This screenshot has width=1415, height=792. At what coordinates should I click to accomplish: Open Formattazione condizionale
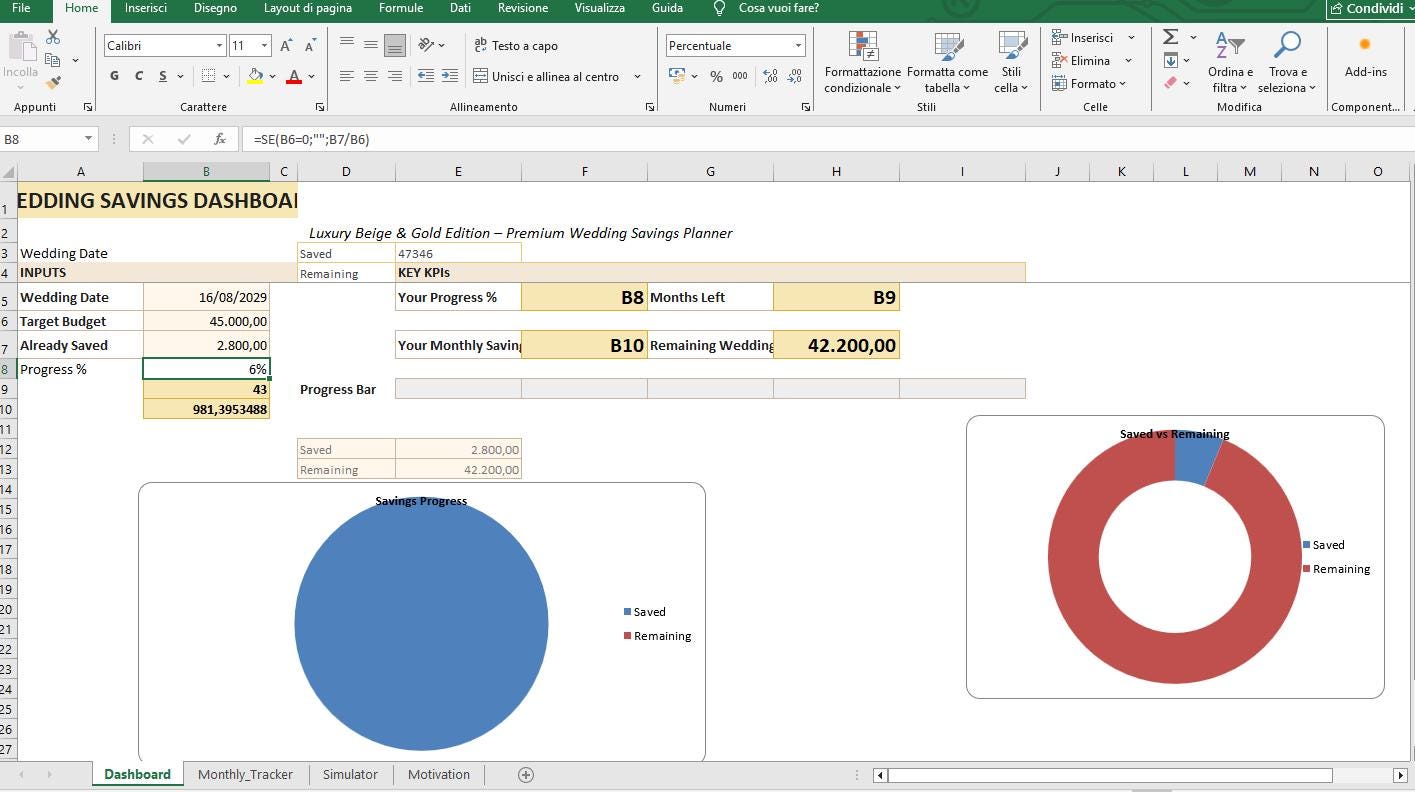point(862,63)
